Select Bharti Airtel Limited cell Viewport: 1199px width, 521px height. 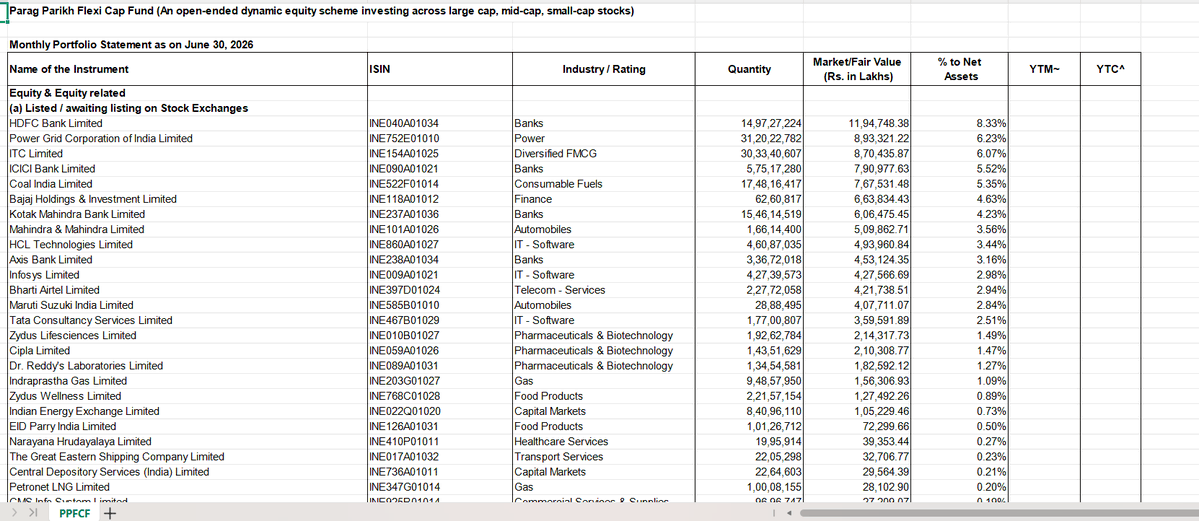coord(187,290)
